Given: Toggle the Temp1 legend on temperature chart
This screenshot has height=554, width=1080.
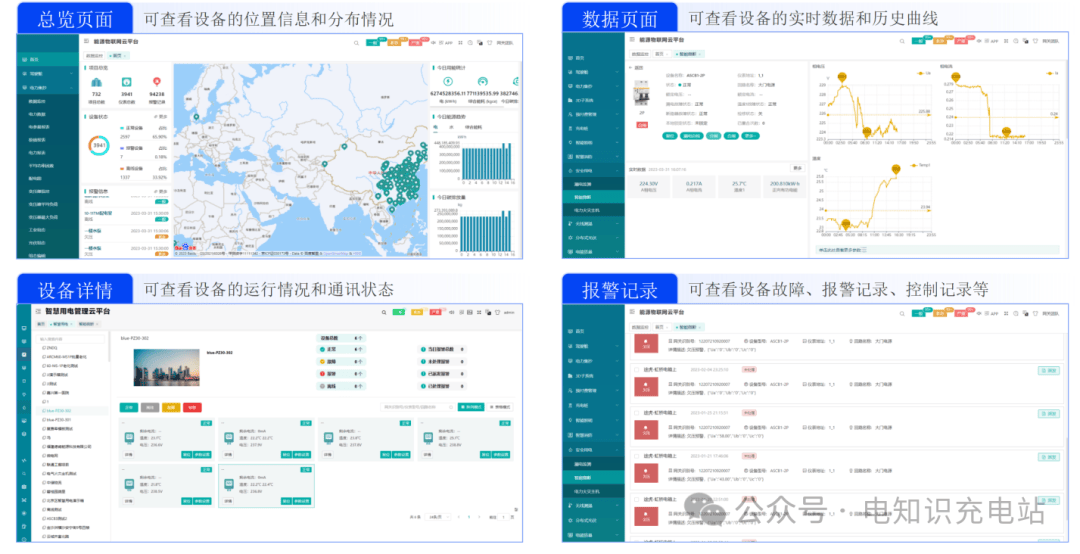Looking at the screenshot, I should [x=921, y=165].
